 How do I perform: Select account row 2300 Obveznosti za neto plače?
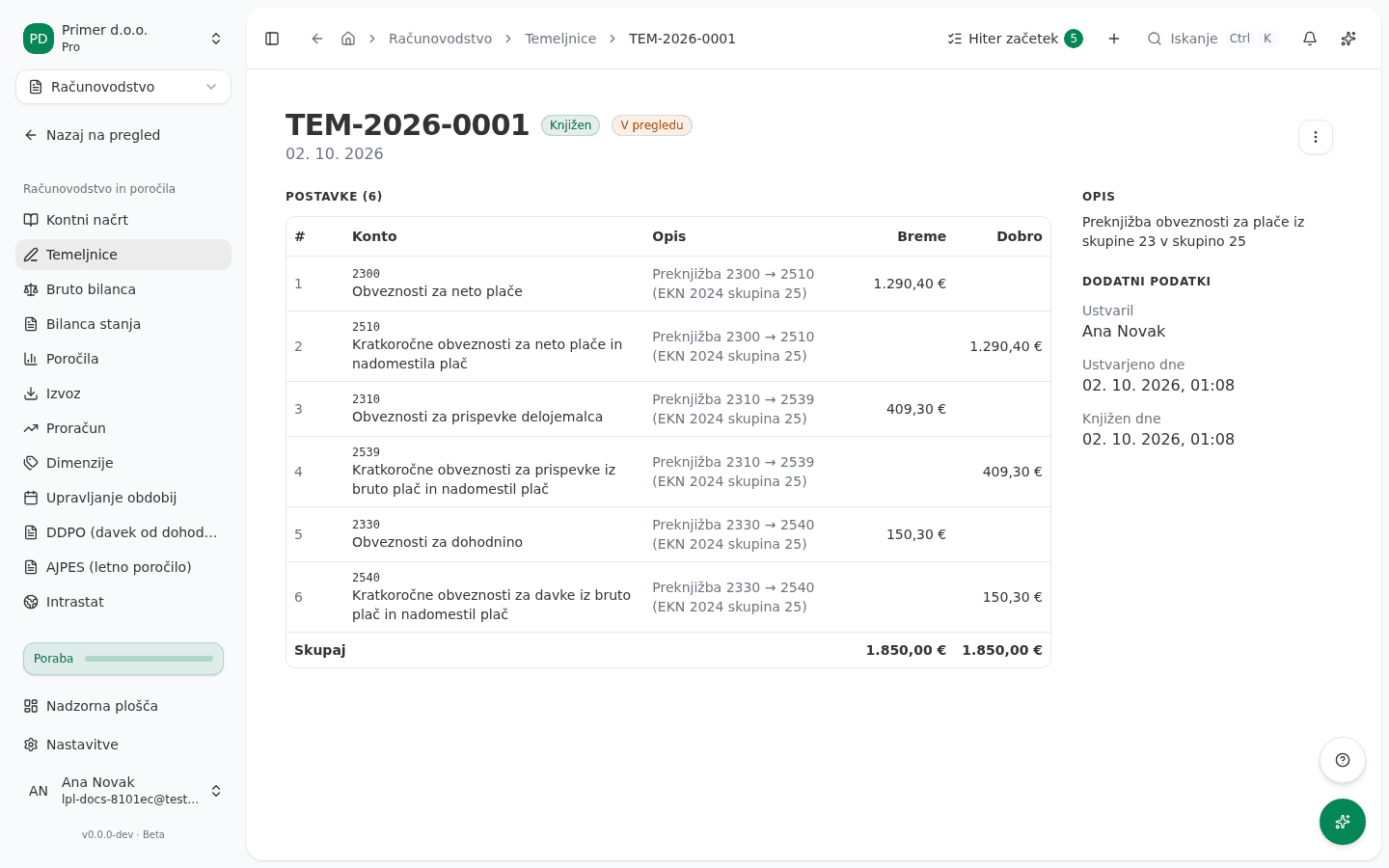click(x=668, y=284)
